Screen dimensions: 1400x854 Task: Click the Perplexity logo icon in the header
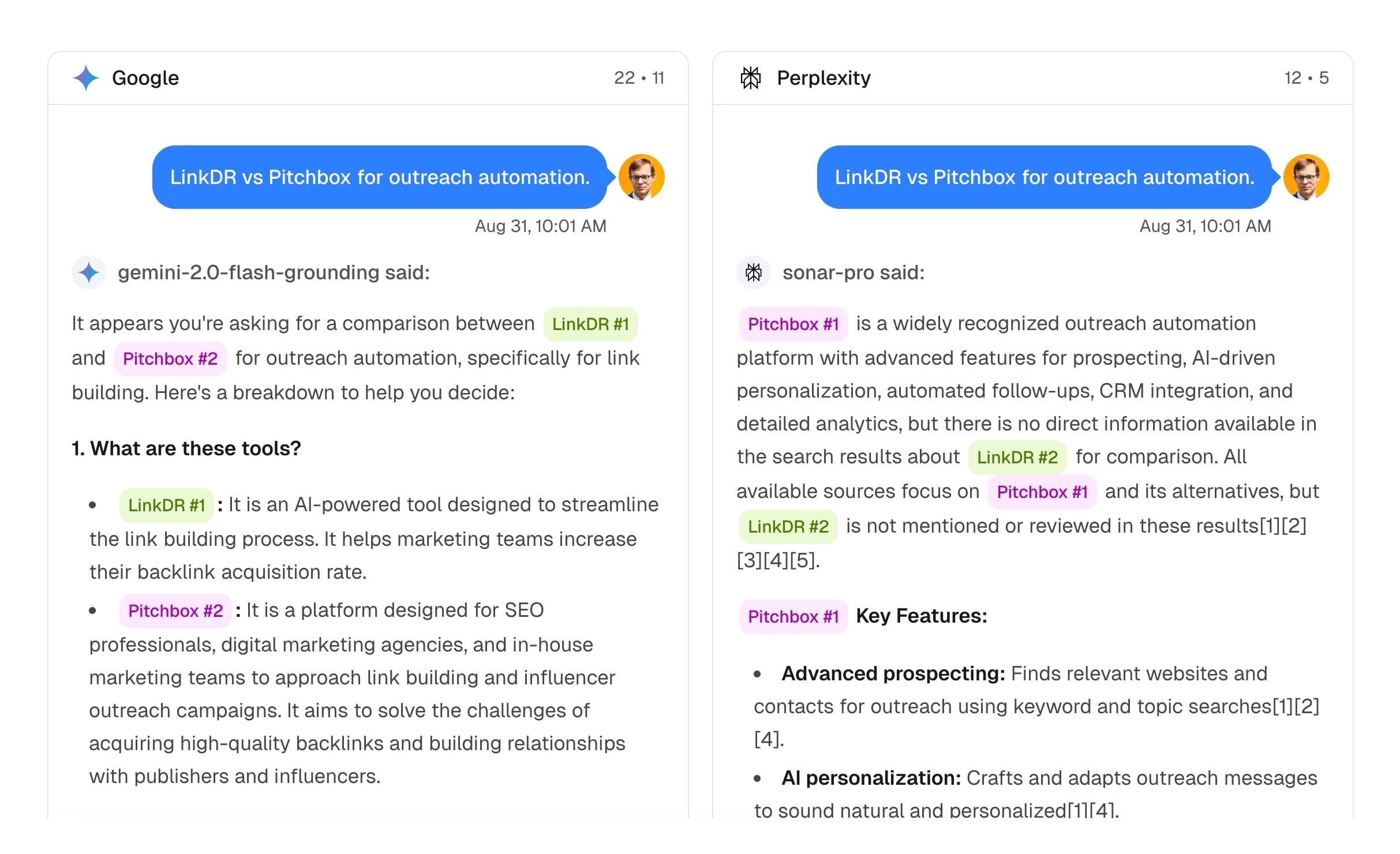click(751, 77)
